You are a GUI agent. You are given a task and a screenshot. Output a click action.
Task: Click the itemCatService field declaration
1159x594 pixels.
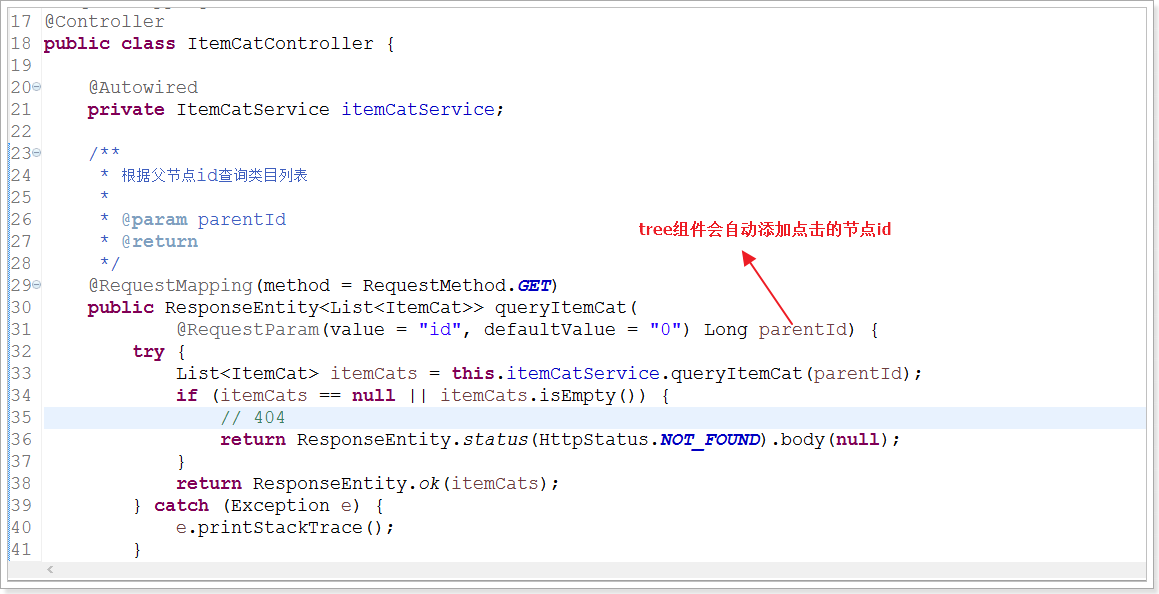(418, 109)
